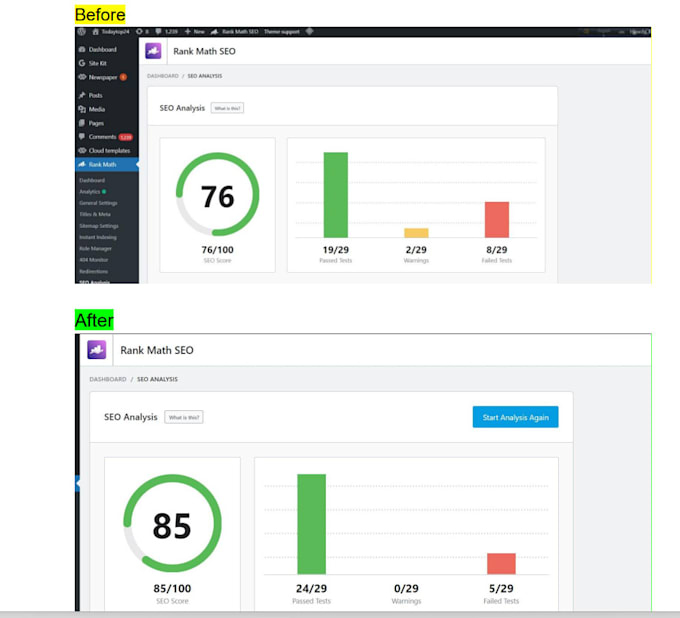Click the red Failed Tests bar above 5/29
The height and width of the screenshot is (618, 680).
coord(501,564)
